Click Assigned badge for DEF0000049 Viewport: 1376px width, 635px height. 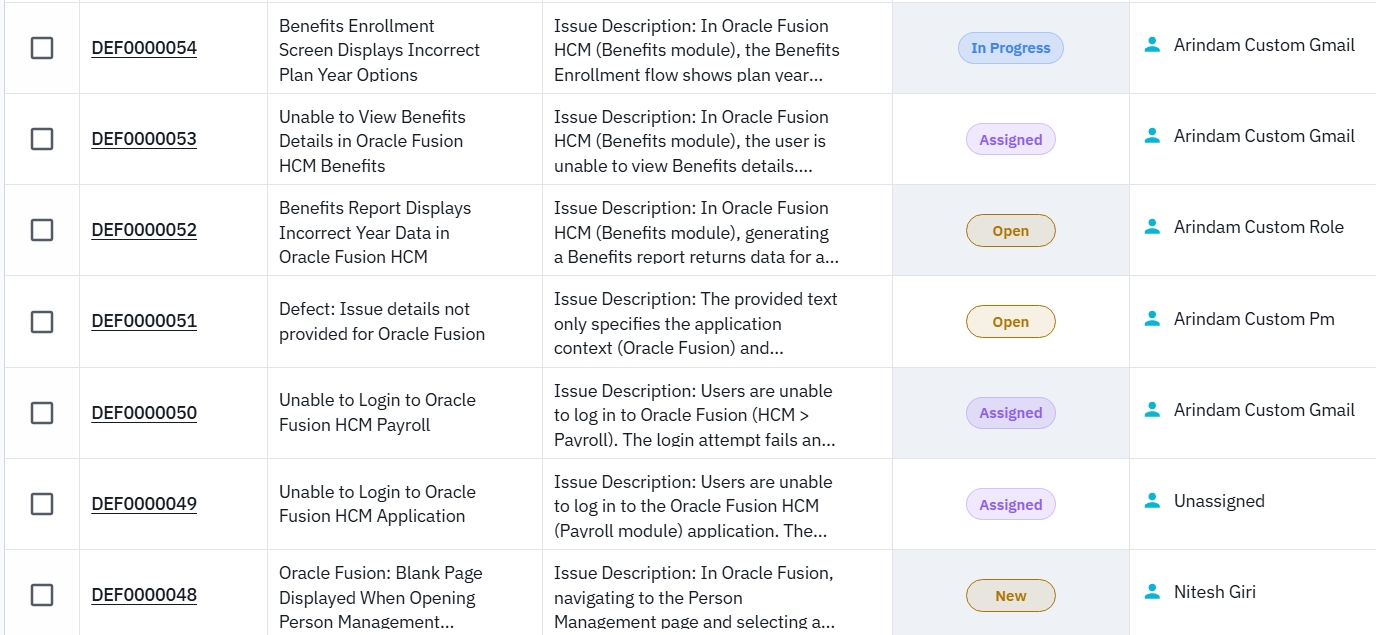coord(1011,505)
